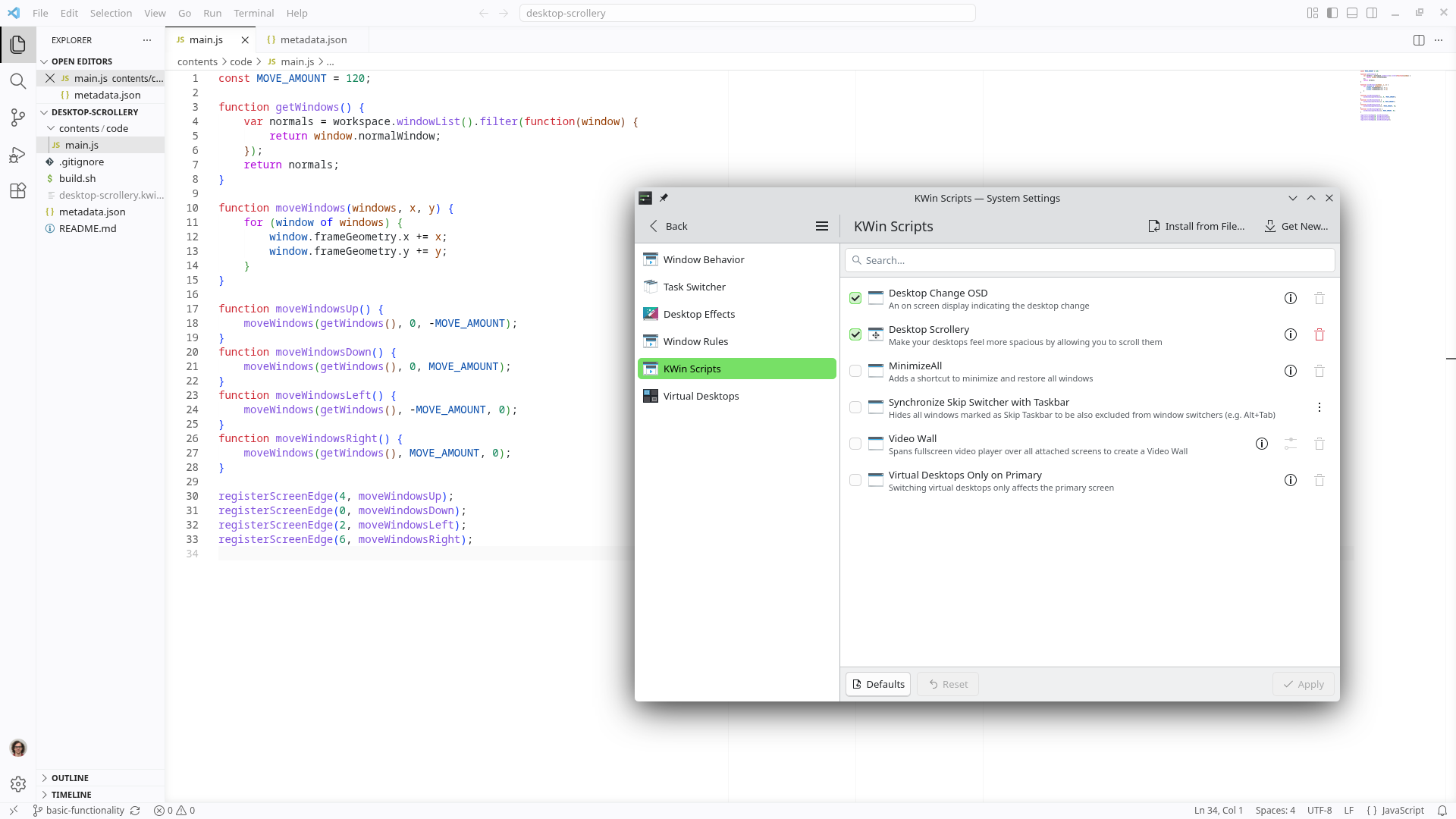Open the Search view in activity bar
Image resolution: width=1456 pixels, height=819 pixels.
18,81
